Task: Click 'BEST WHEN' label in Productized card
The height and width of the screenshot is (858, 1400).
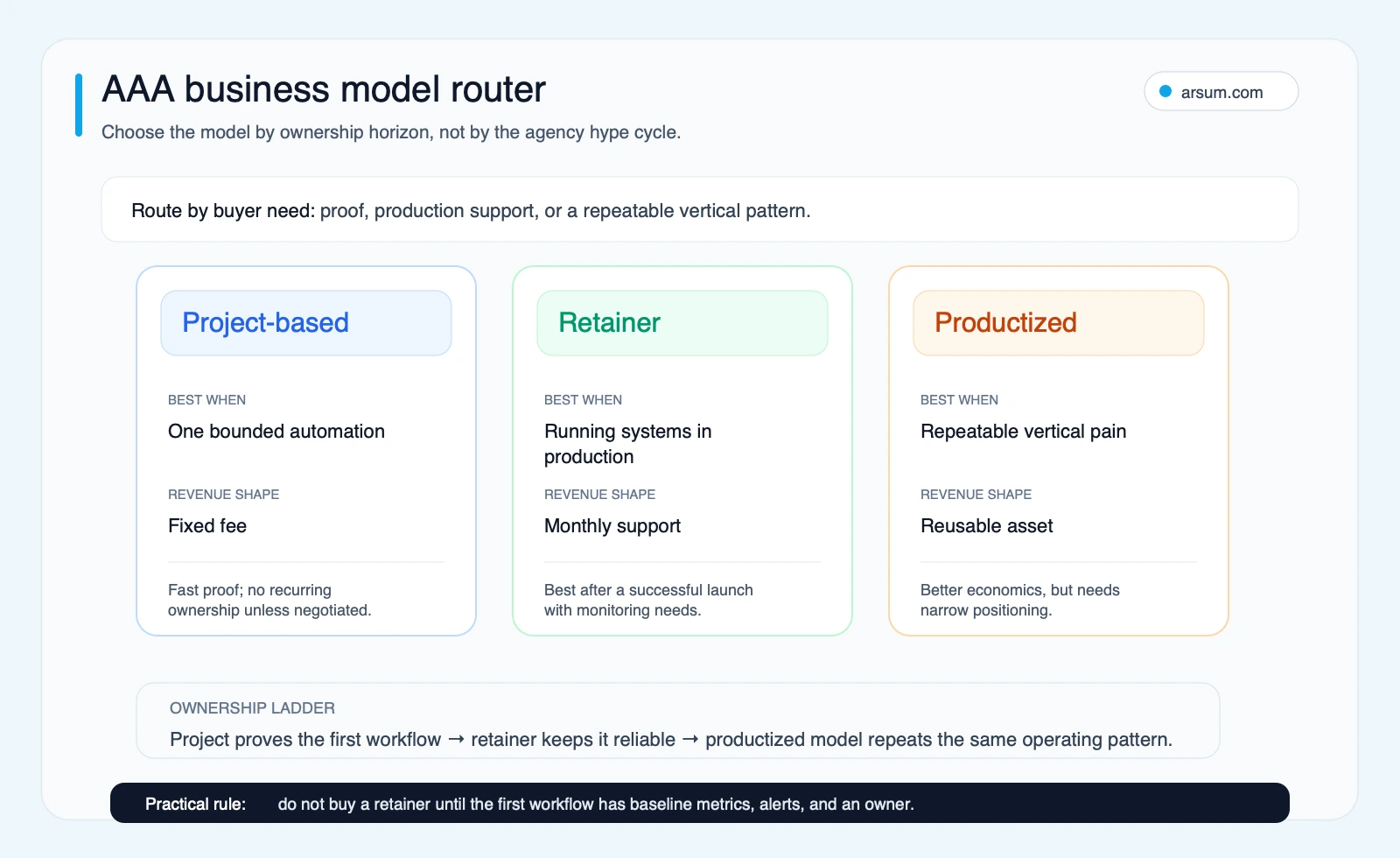Action: pyautogui.click(x=959, y=400)
